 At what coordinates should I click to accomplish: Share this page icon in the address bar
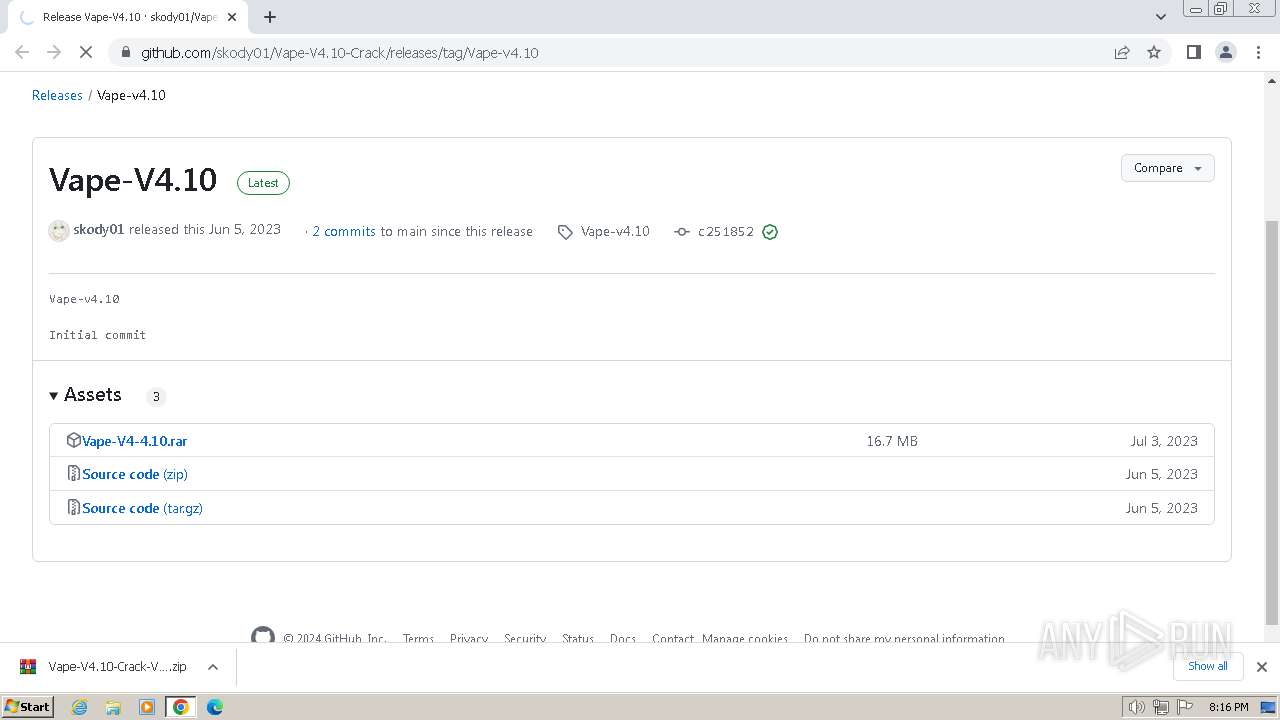click(1122, 53)
